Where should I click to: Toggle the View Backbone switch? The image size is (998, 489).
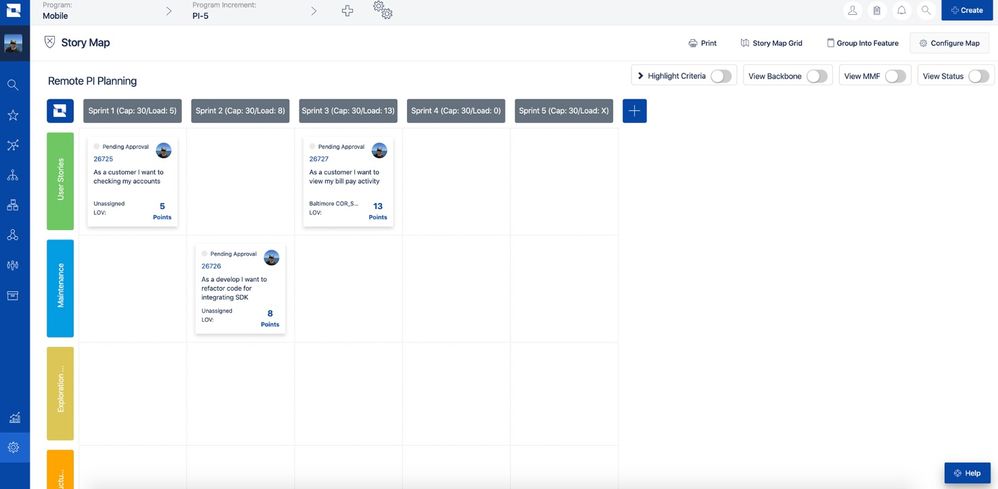point(817,76)
